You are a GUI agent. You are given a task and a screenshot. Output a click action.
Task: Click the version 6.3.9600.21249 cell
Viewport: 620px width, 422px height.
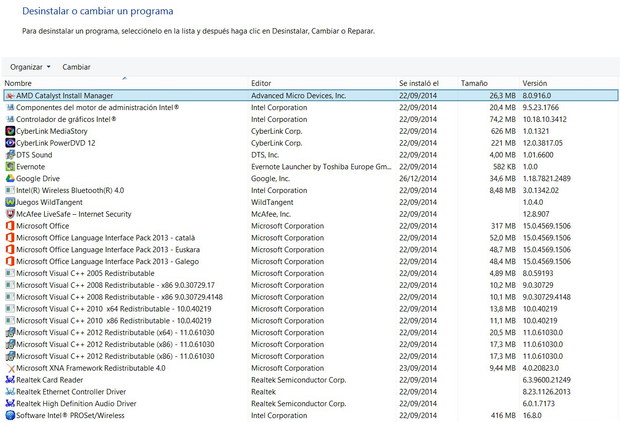pos(546,380)
